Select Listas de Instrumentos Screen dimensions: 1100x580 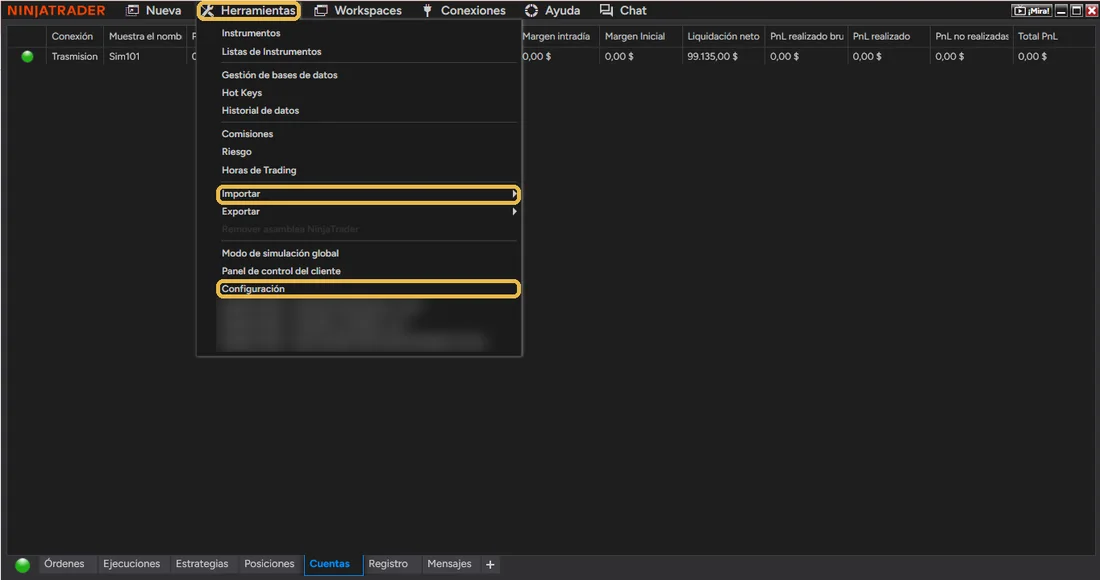[x=271, y=51]
